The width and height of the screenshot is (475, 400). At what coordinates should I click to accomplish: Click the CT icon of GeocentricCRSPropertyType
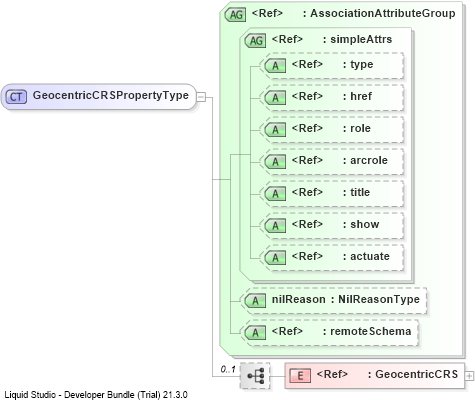coord(16,97)
